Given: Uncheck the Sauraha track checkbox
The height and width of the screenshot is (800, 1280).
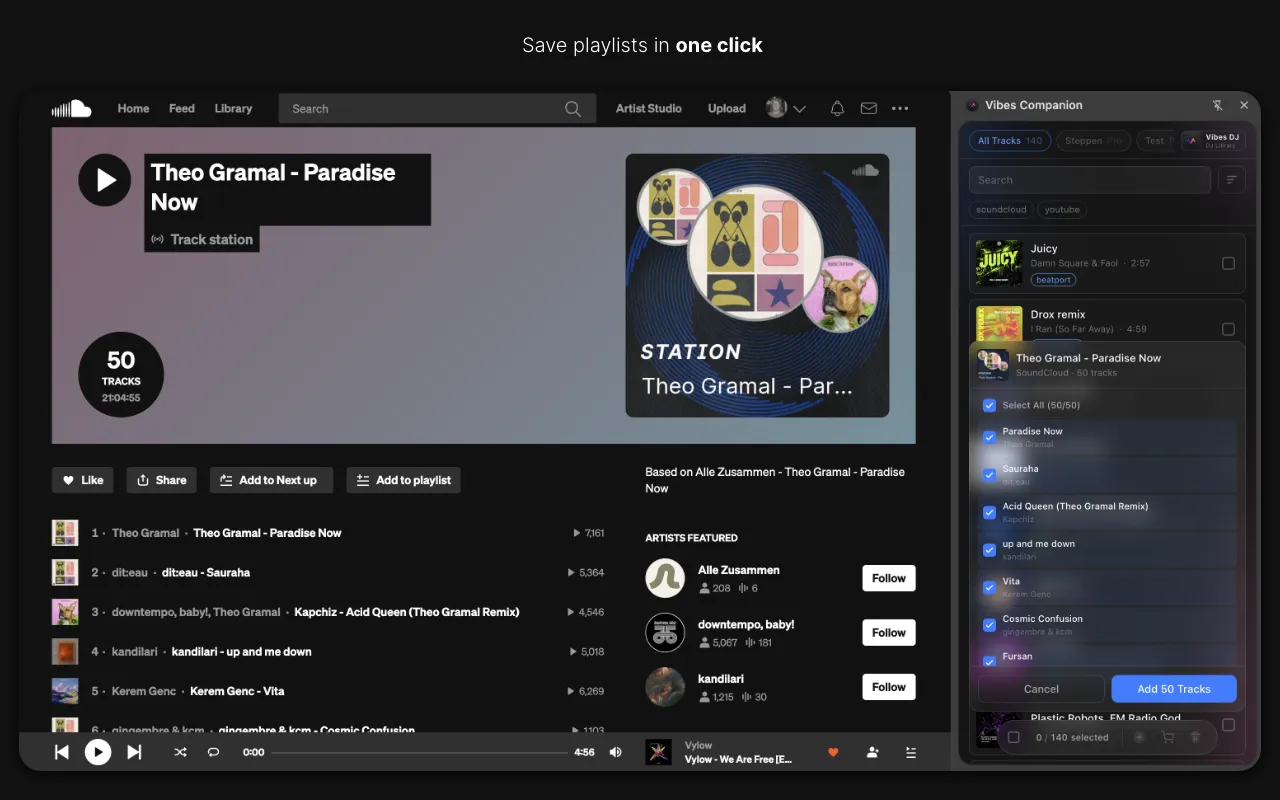Looking at the screenshot, I should (x=989, y=475).
